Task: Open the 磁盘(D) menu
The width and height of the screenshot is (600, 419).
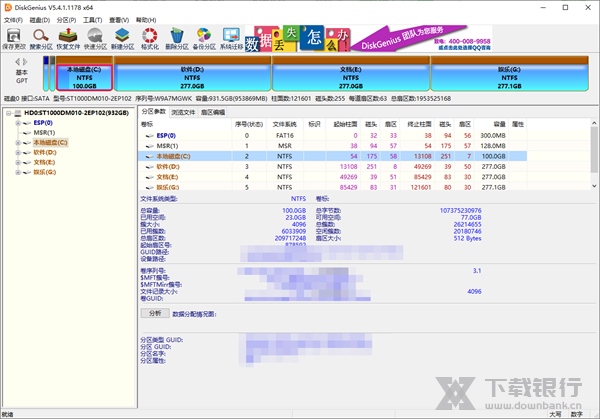Action: point(38,19)
